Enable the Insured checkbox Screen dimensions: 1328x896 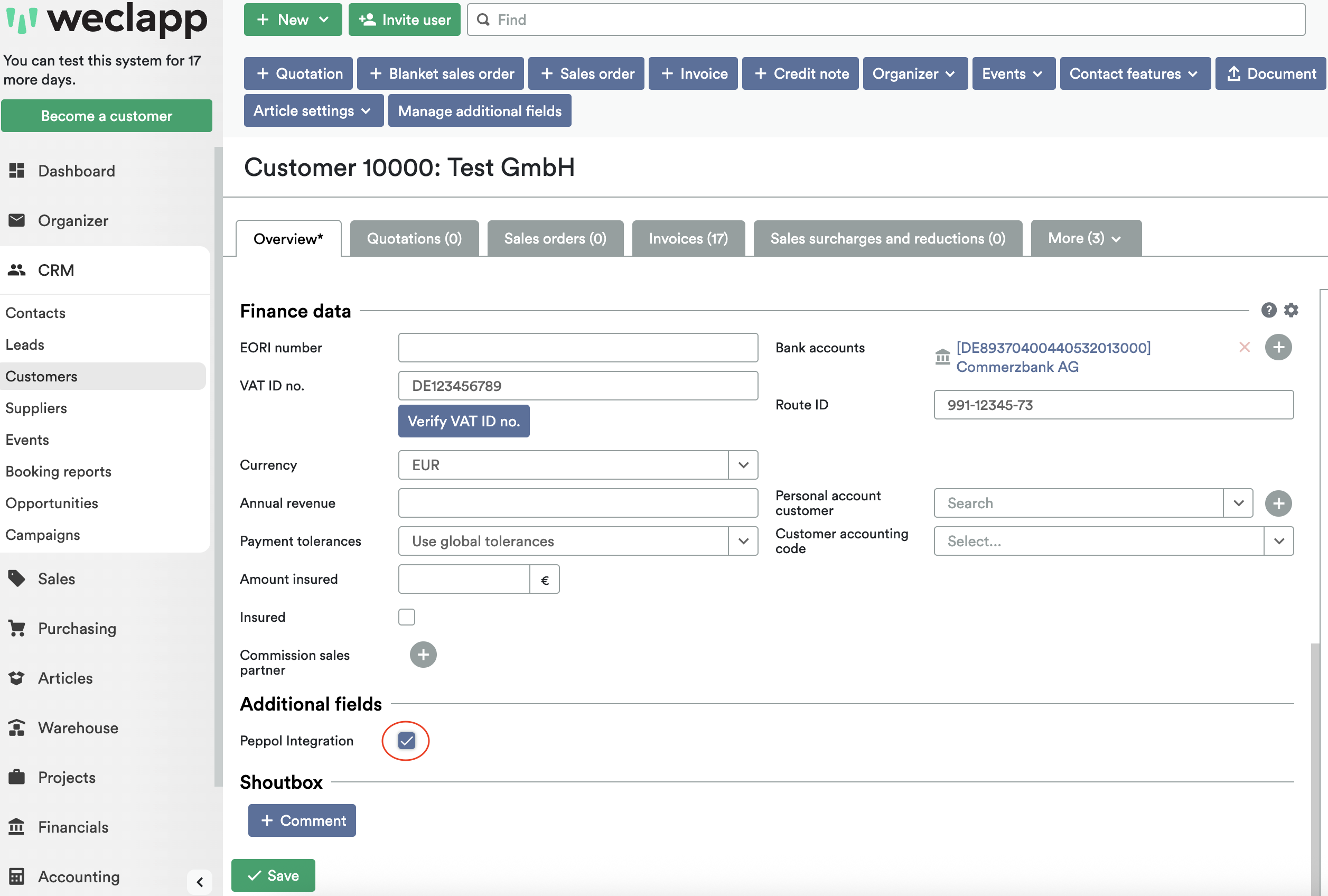click(x=406, y=617)
